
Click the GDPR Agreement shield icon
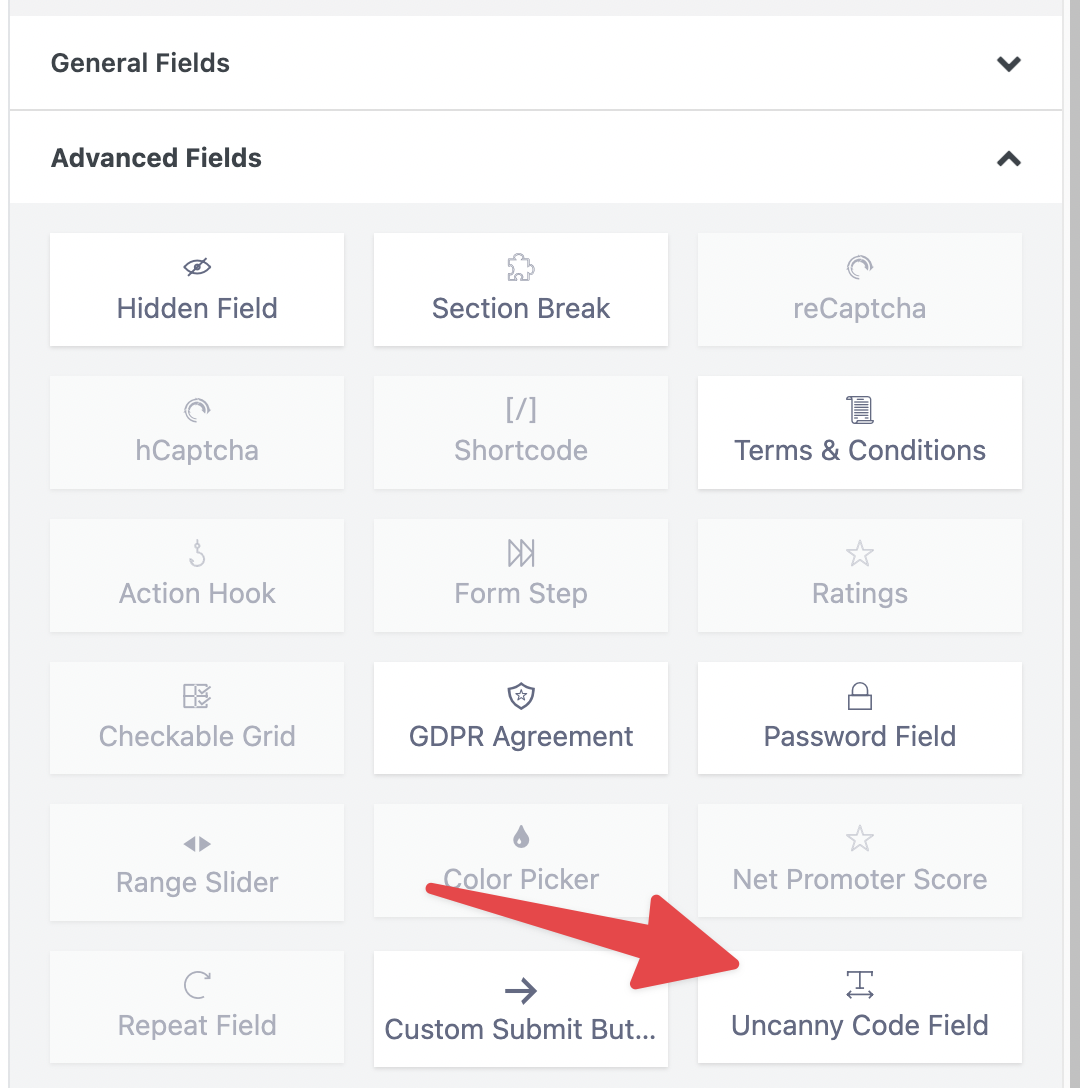[521, 696]
